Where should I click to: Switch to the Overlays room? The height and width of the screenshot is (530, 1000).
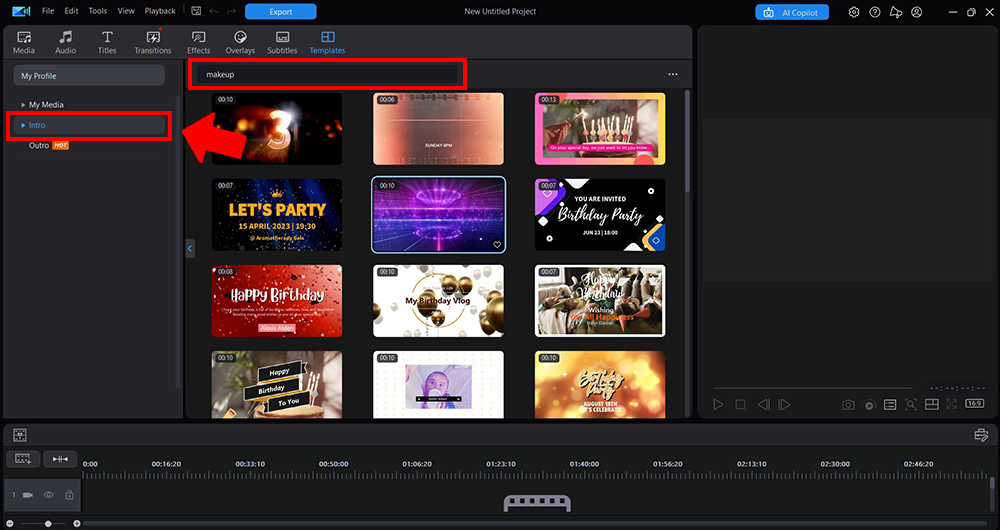click(240, 42)
